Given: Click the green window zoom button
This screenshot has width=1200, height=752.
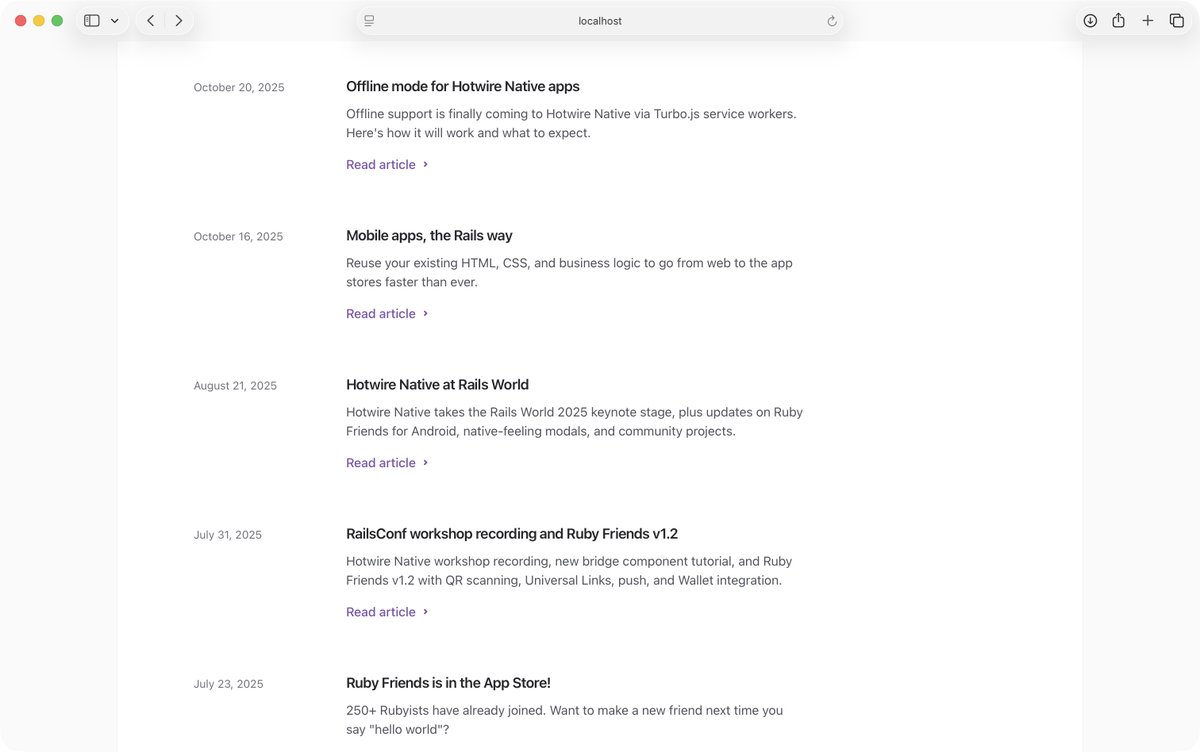Looking at the screenshot, I should 57,21.
